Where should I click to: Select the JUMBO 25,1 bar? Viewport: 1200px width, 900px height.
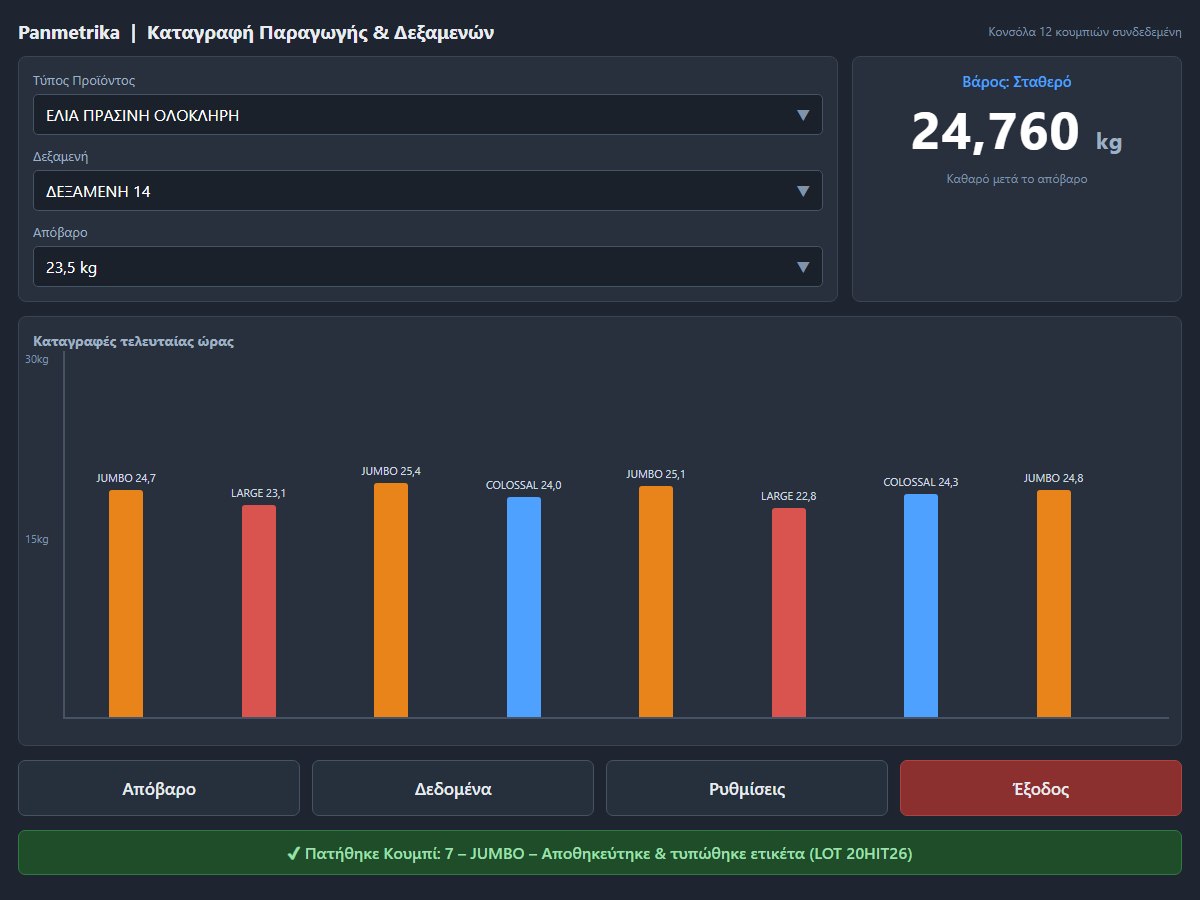[x=656, y=601]
